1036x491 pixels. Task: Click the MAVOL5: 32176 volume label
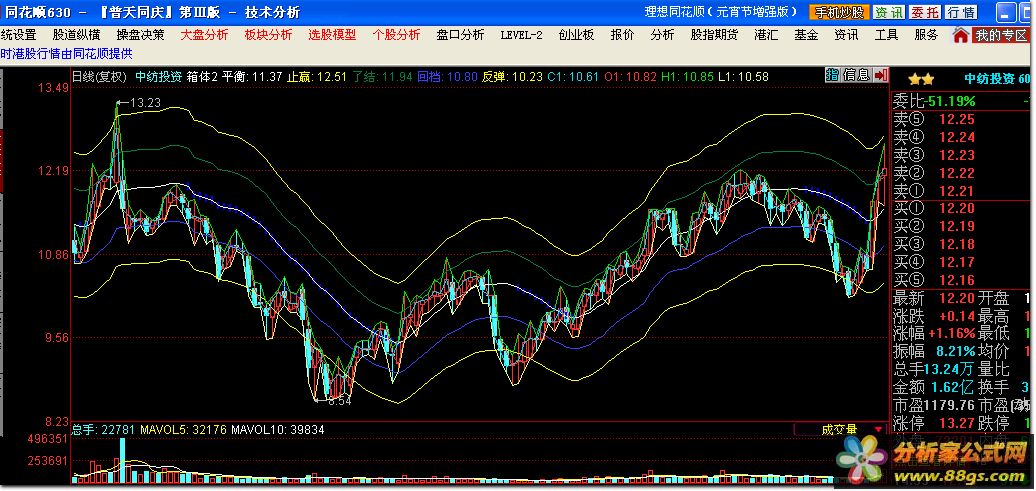183,430
